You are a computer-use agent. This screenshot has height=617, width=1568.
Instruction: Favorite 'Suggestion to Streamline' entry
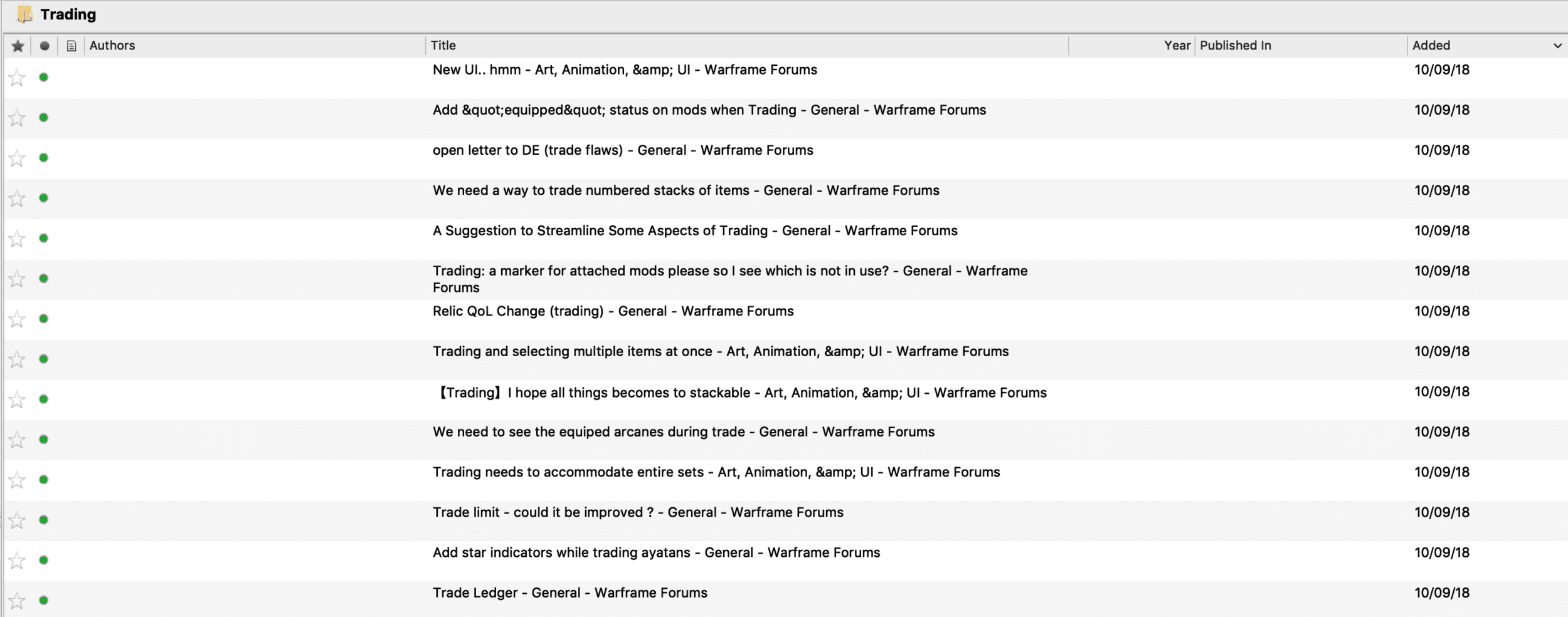tap(17, 239)
